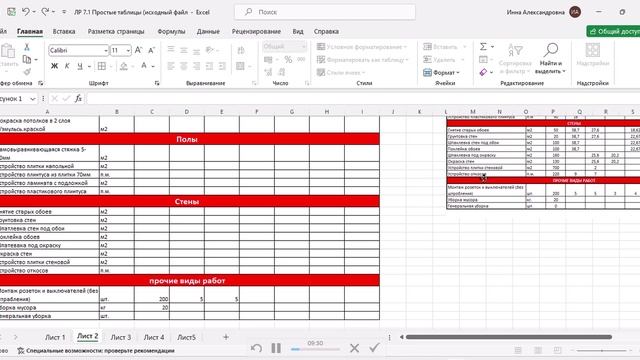Apply percent style format
This screenshot has width=640, height=360.
coord(288,60)
